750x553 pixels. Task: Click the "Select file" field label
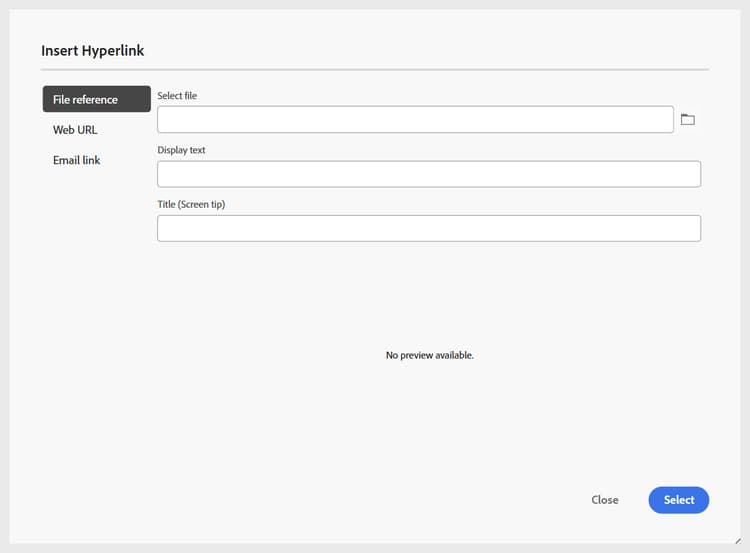coord(177,96)
